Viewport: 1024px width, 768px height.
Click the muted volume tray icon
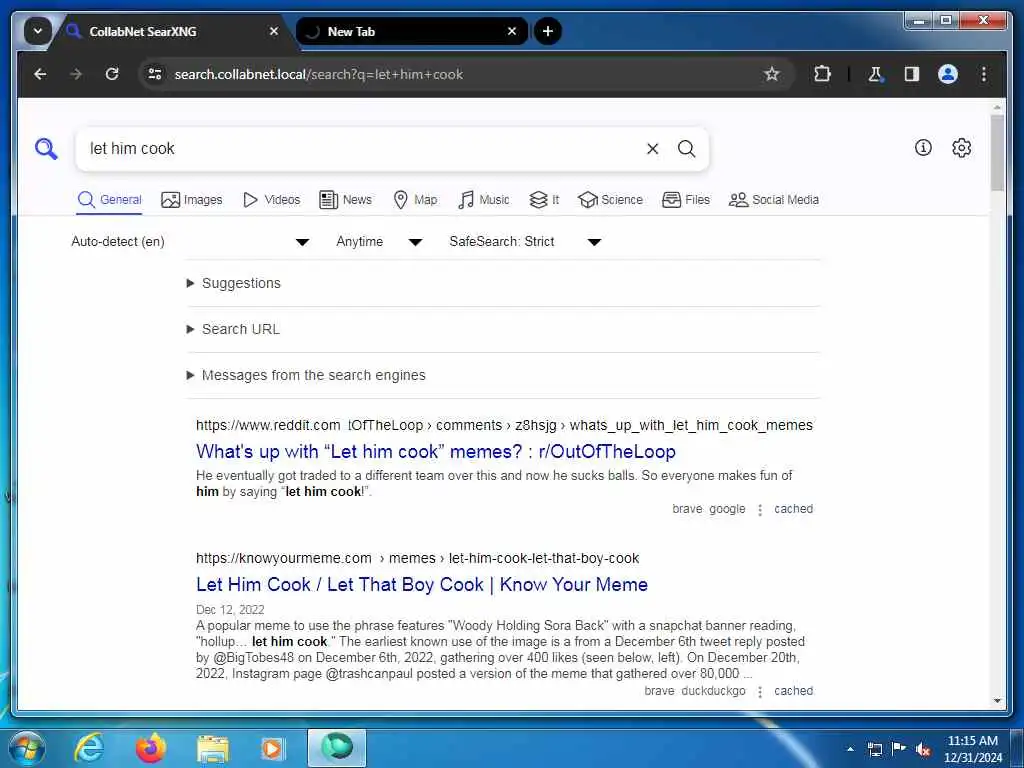[923, 750]
